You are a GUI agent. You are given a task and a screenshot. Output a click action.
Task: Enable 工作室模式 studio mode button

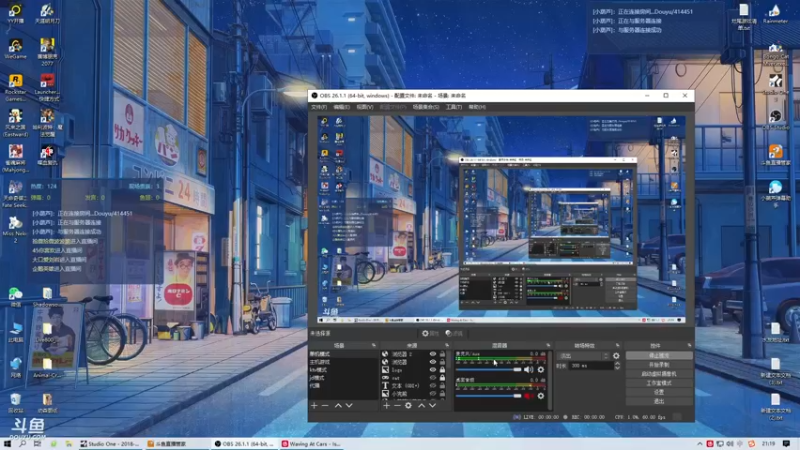[x=659, y=383]
